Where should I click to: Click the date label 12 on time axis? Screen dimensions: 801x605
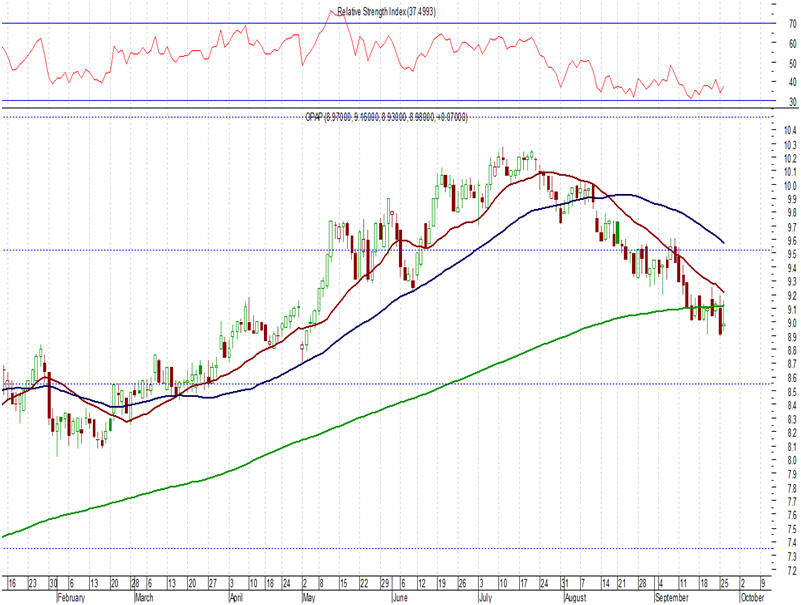click(422, 584)
